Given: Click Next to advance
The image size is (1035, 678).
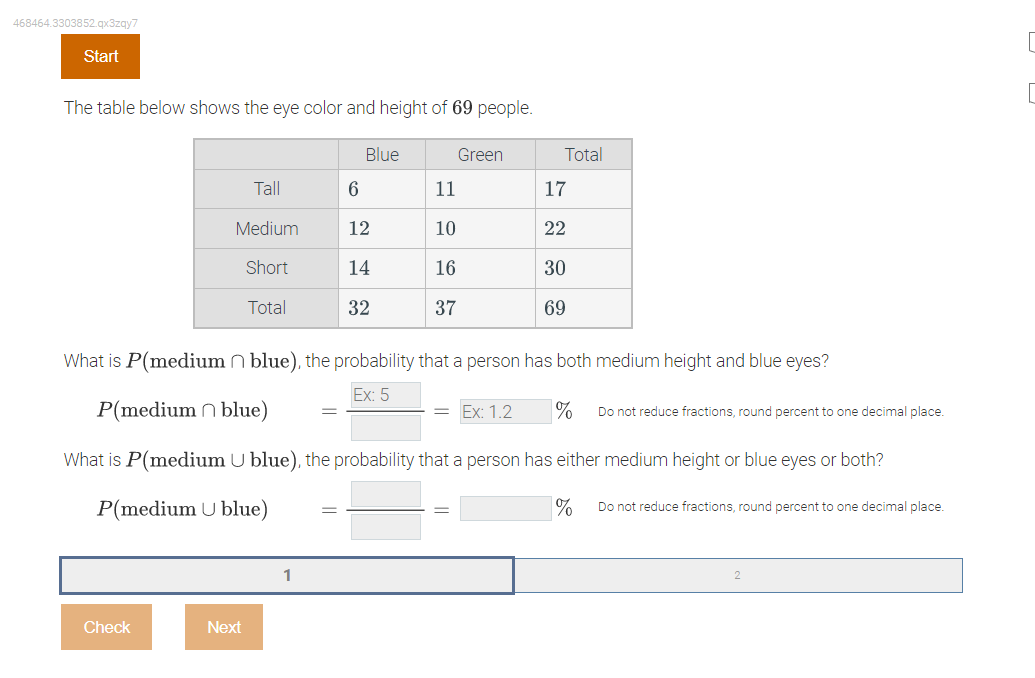Looking at the screenshot, I should [x=223, y=626].
